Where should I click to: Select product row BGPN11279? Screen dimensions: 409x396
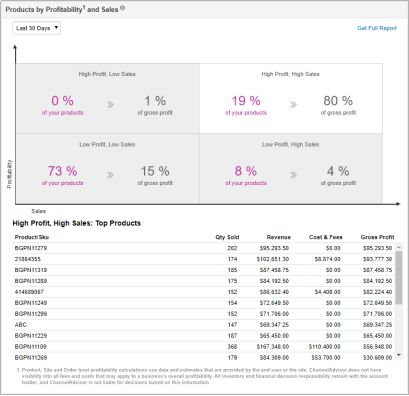[x=203, y=248]
